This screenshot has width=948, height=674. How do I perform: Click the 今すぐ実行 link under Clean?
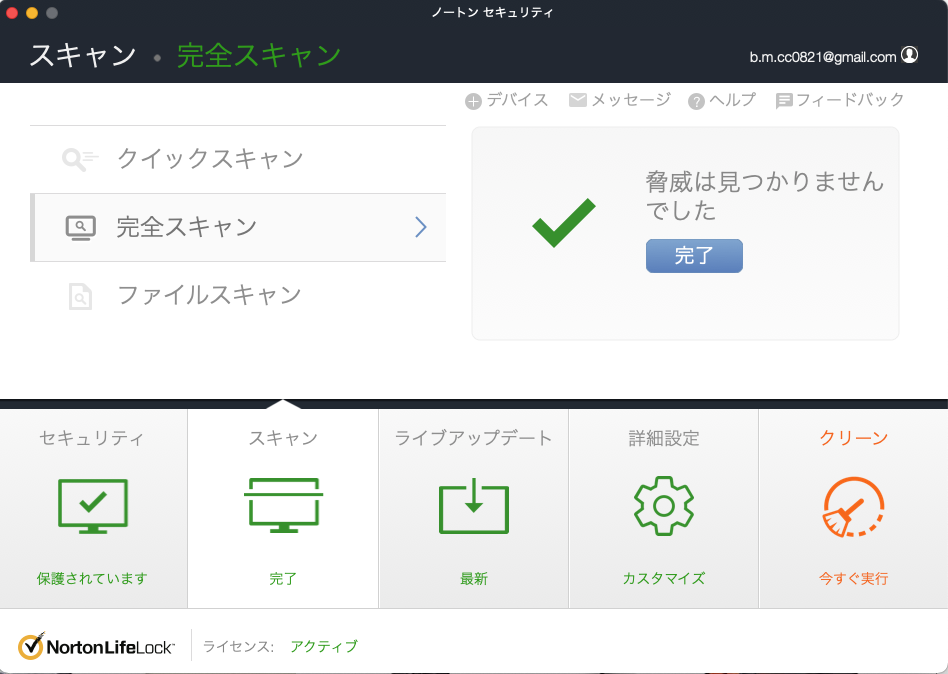tap(853, 578)
